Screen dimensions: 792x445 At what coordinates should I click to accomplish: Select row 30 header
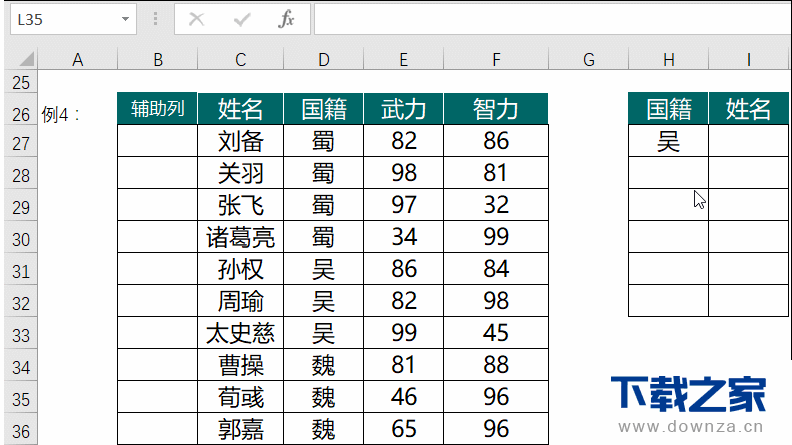pos(21,239)
